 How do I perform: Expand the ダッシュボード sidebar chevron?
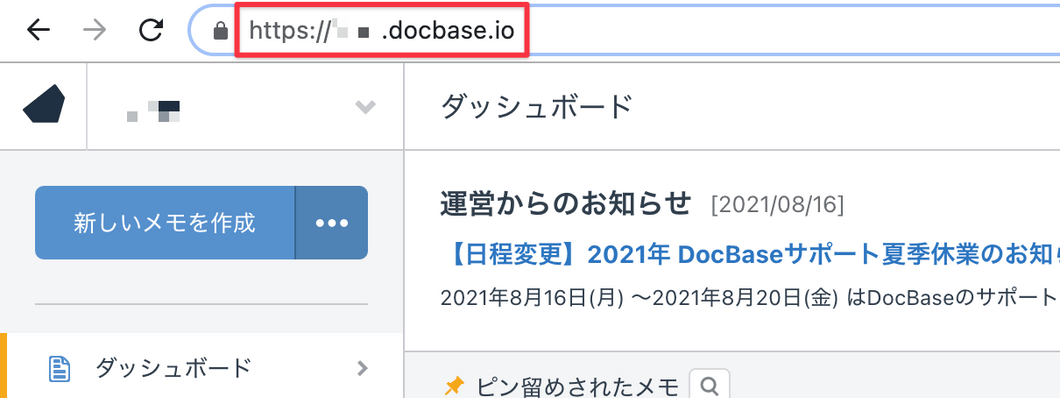pos(363,368)
